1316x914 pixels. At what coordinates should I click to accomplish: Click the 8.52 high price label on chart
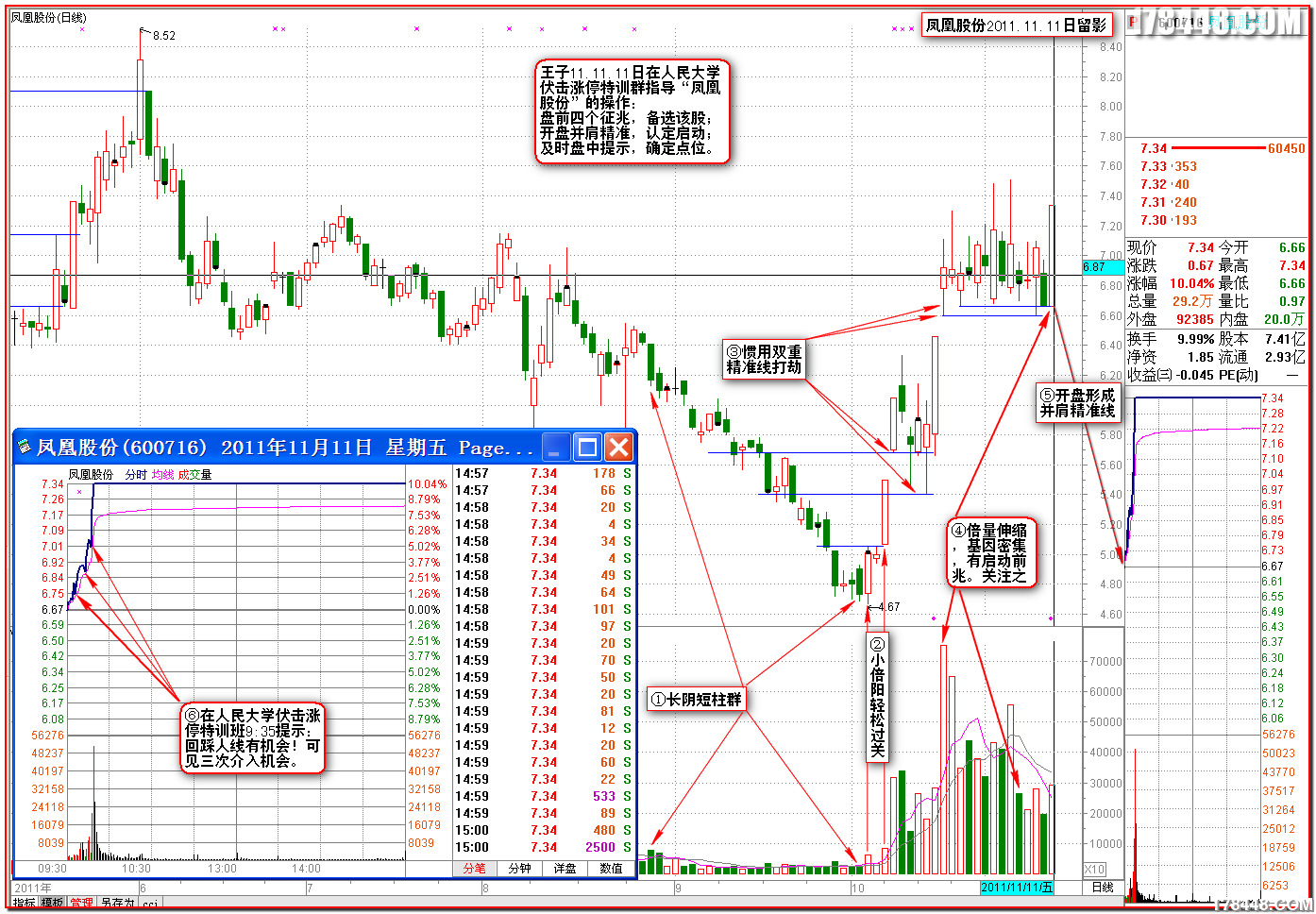(x=163, y=36)
